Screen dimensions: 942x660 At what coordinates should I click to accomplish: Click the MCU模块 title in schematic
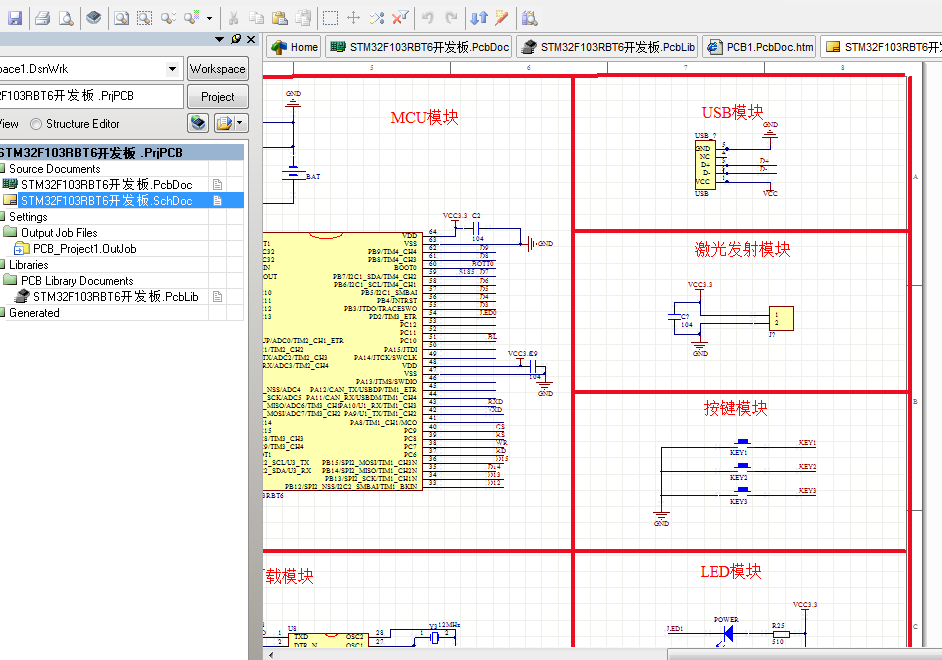(424, 117)
